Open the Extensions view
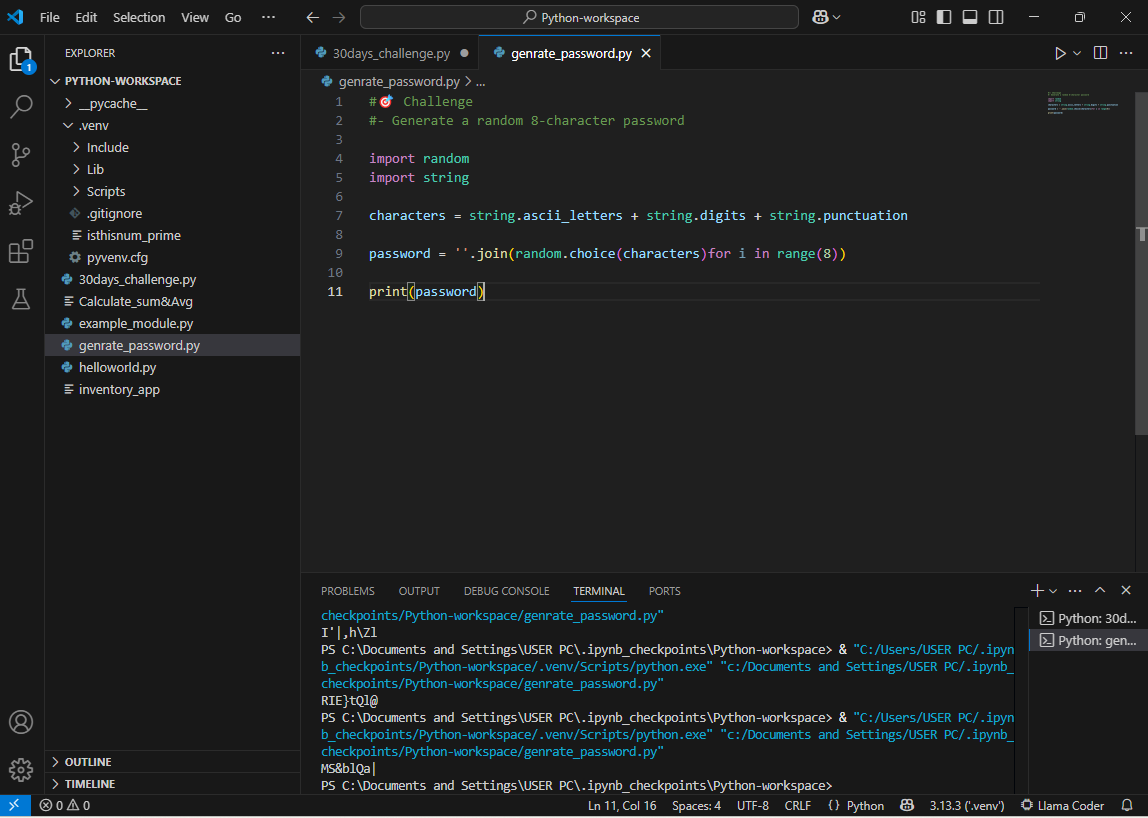The width and height of the screenshot is (1148, 818). (21, 251)
